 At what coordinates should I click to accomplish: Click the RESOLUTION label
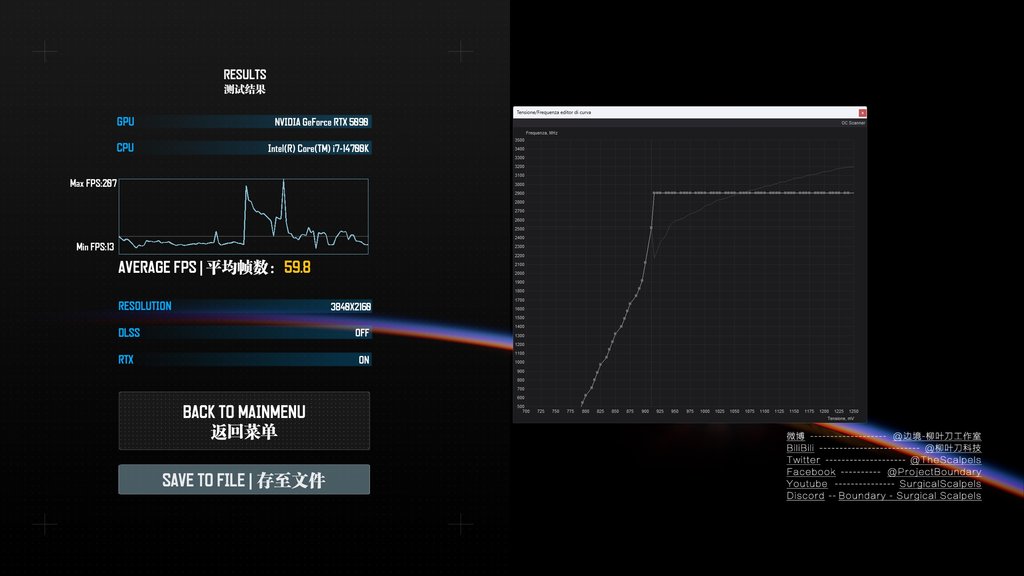click(145, 306)
